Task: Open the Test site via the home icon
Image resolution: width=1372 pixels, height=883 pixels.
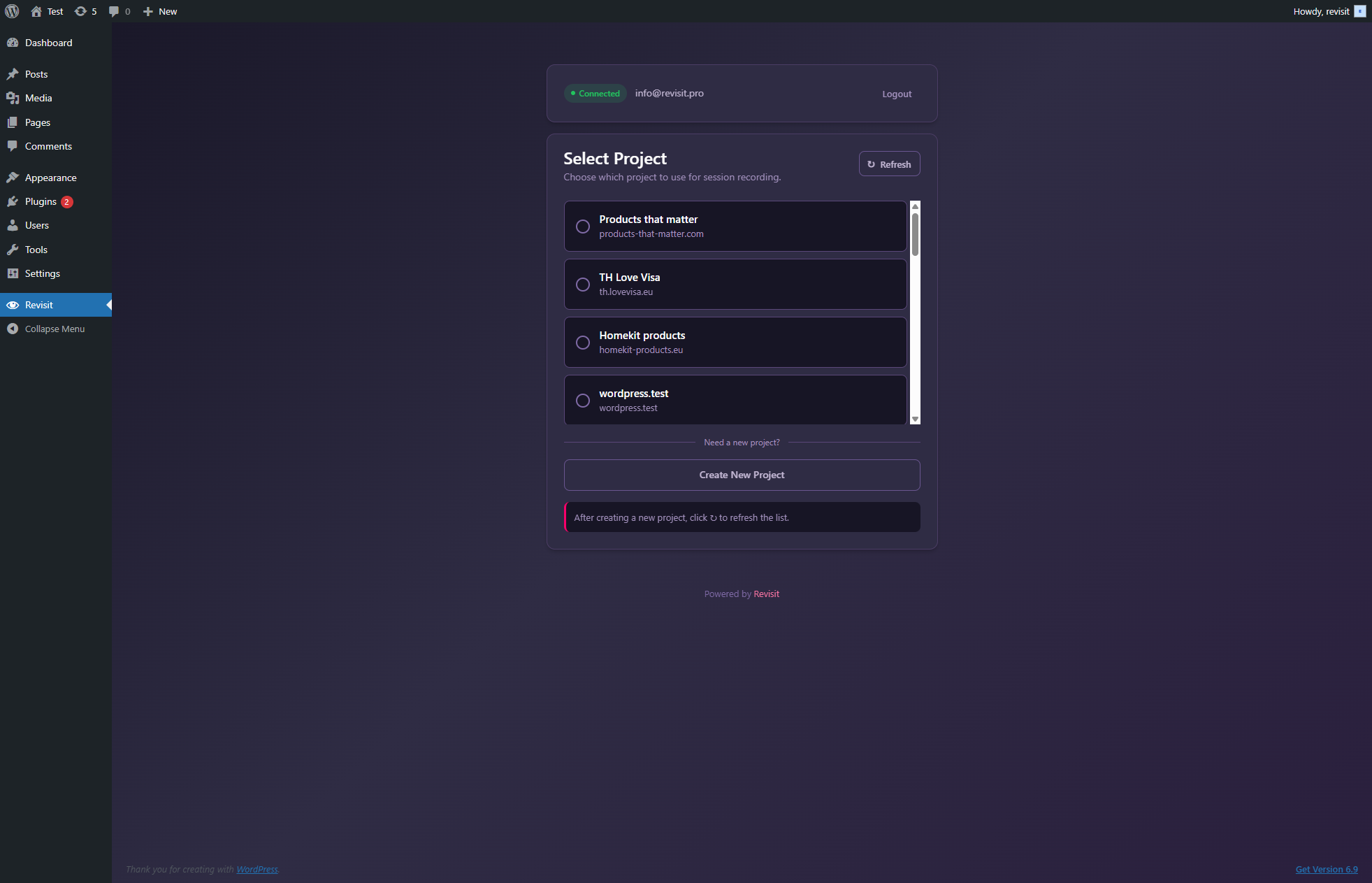Action: pos(38,11)
